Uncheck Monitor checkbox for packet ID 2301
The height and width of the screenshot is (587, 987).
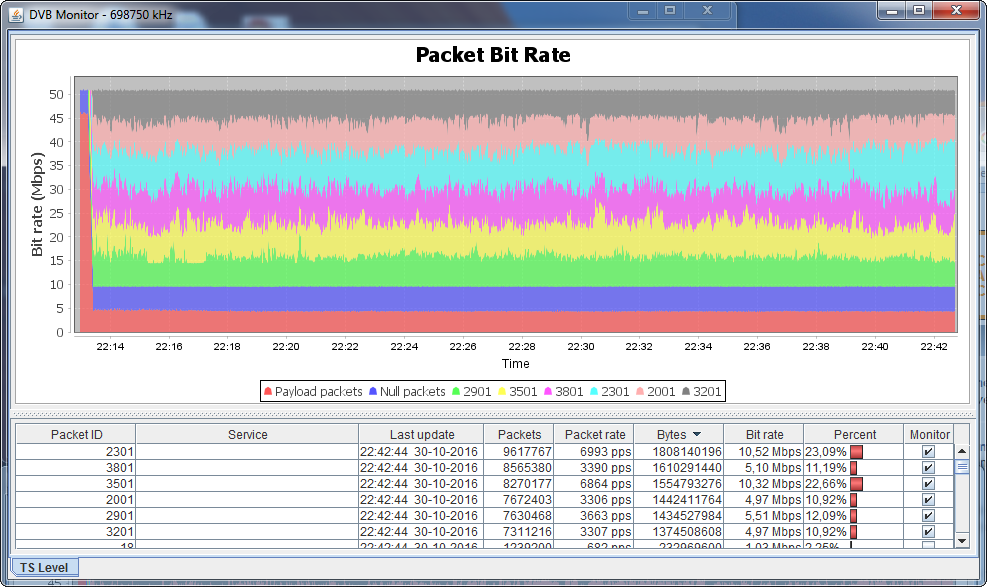coord(928,452)
